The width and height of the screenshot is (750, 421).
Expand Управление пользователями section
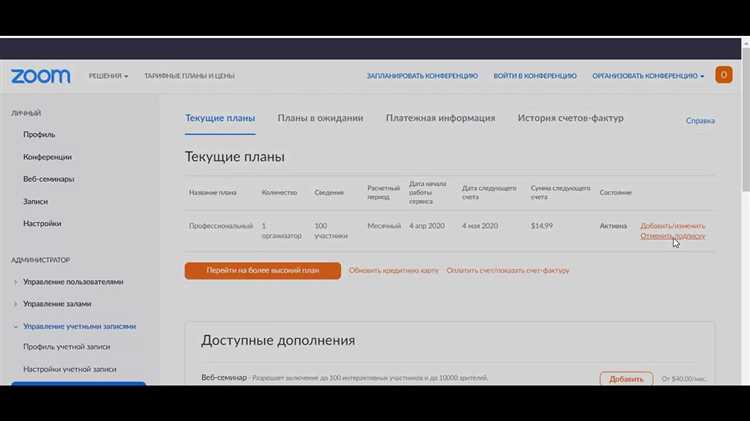tap(73, 282)
